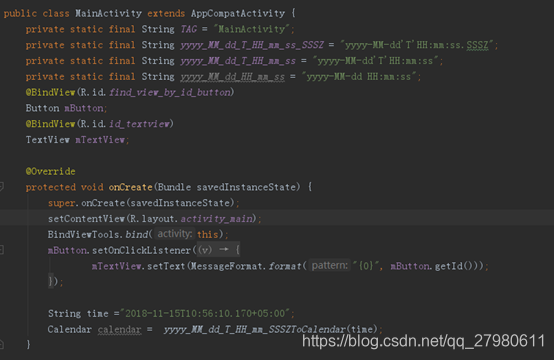Click the mTextView field declaration

[x=100, y=140]
